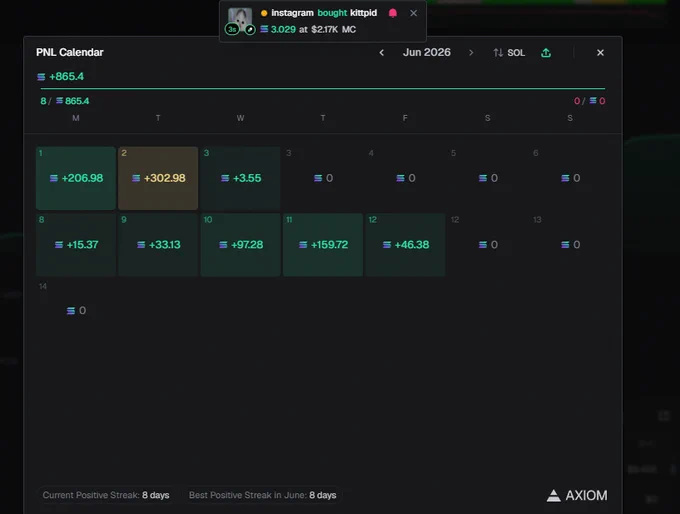This screenshot has width=680, height=514.
Task: Open the day cell with +46.38
Action: click(x=405, y=245)
